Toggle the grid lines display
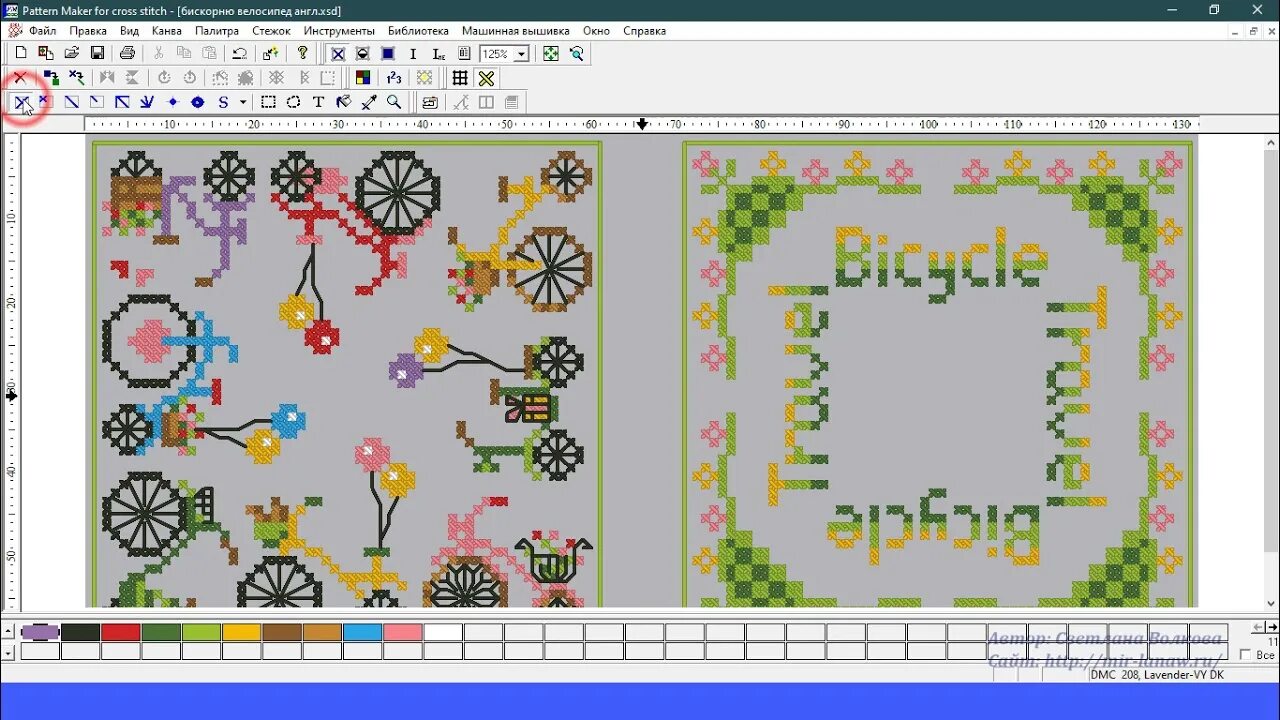 click(460, 77)
